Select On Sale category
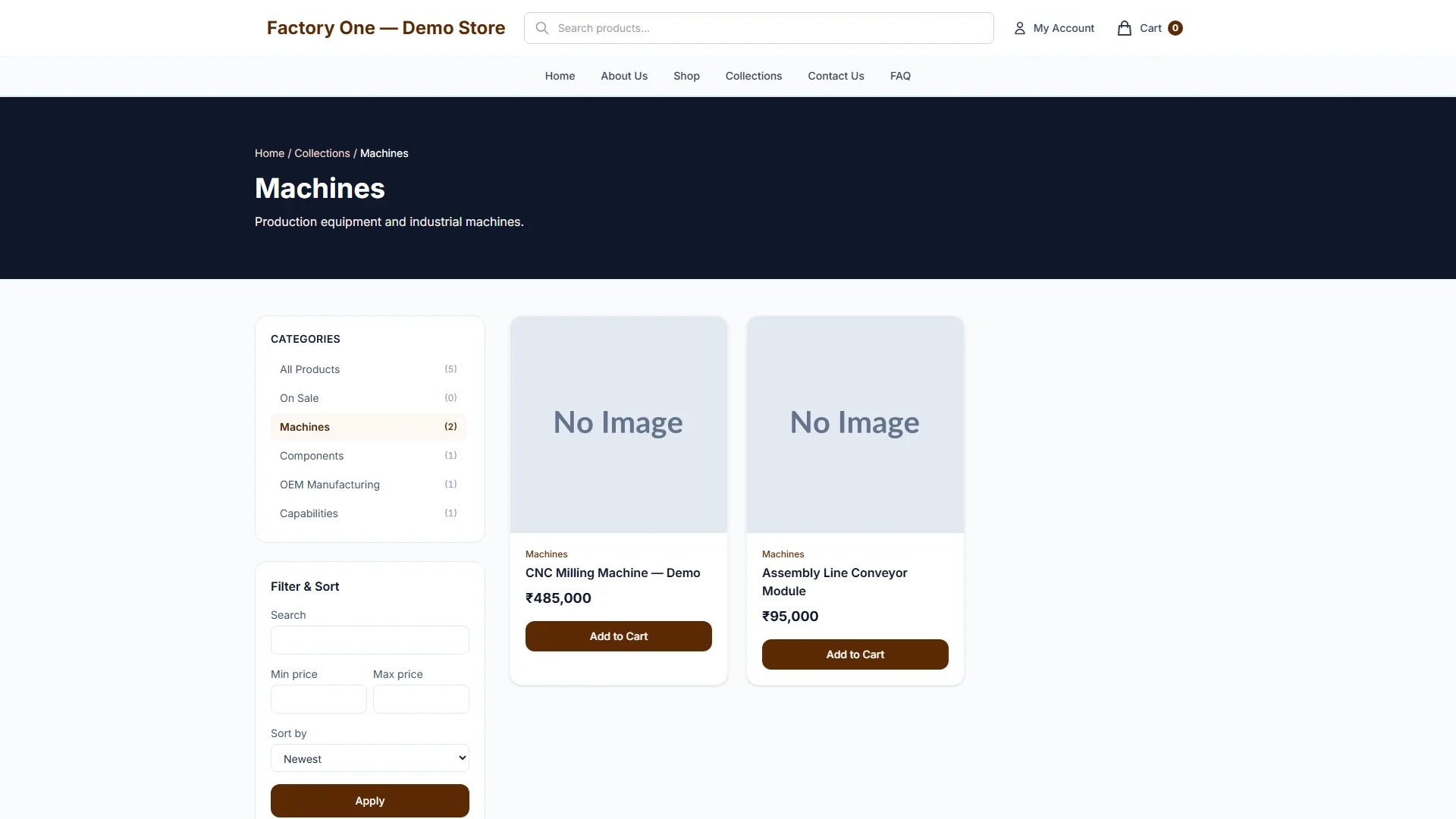 (x=369, y=398)
